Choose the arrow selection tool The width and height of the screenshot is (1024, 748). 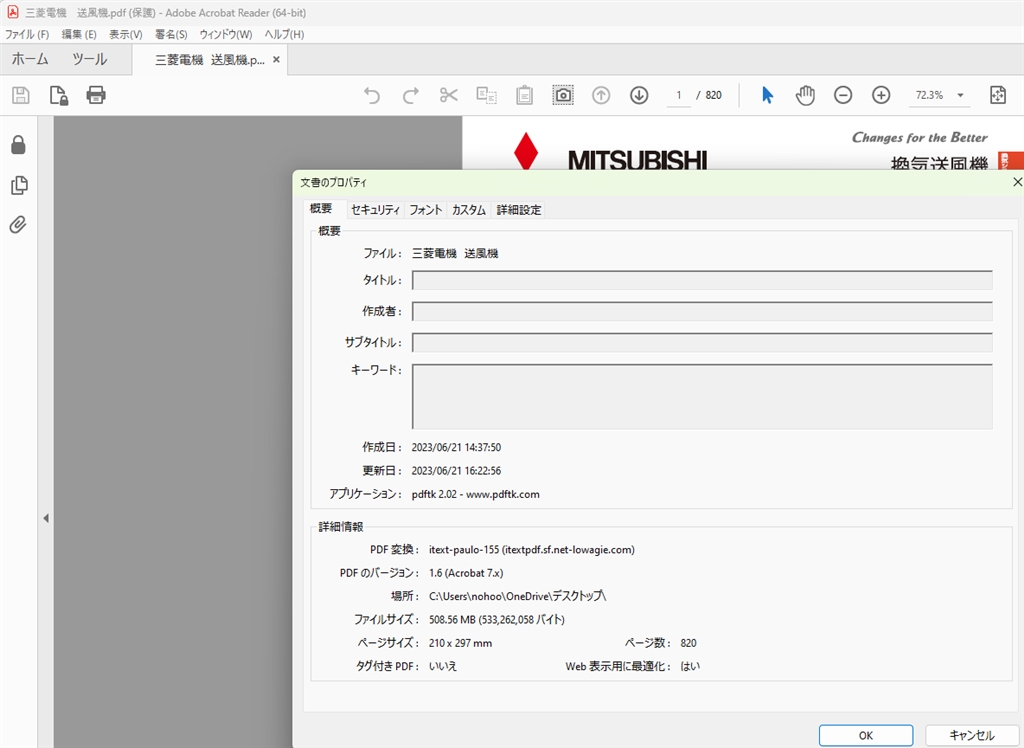pyautogui.click(x=767, y=95)
